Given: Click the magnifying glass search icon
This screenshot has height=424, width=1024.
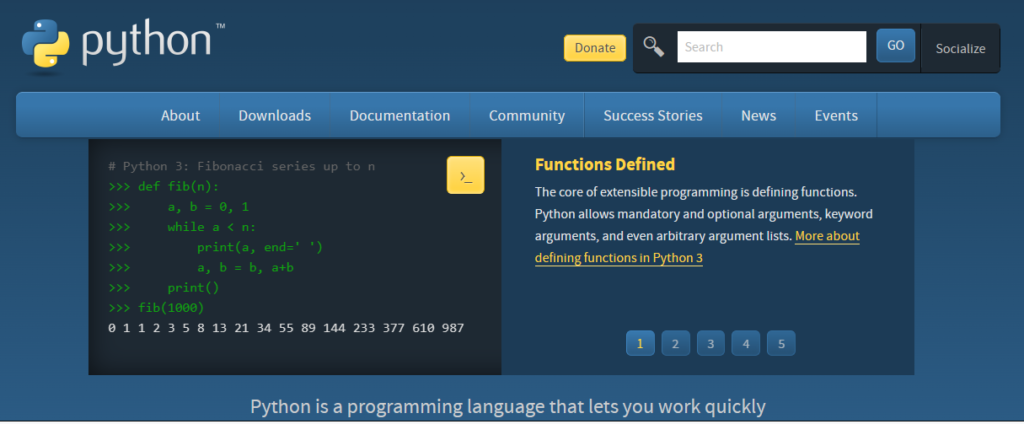Looking at the screenshot, I should coord(653,46).
